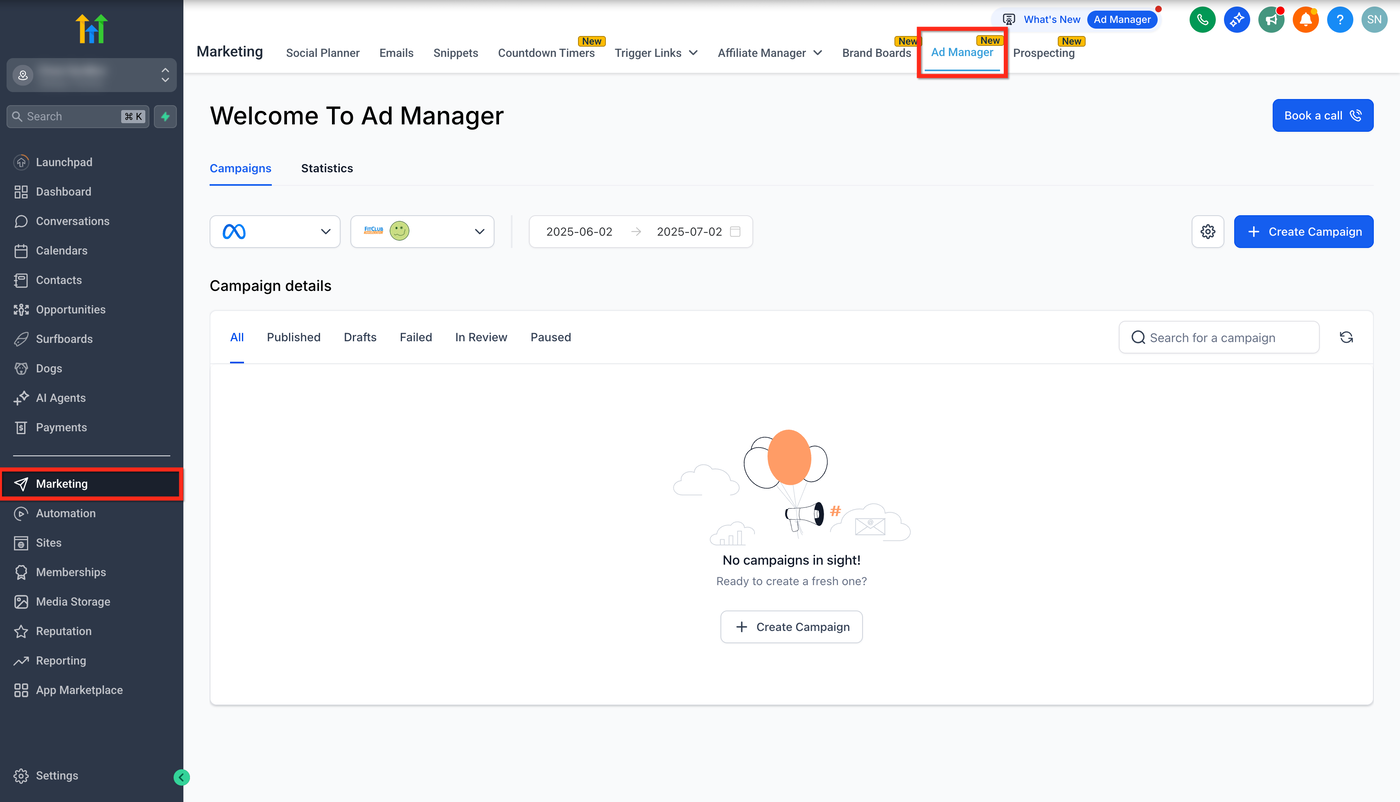Expand the ad account selector dropdown
The image size is (1400, 802).
pyautogui.click(x=422, y=232)
